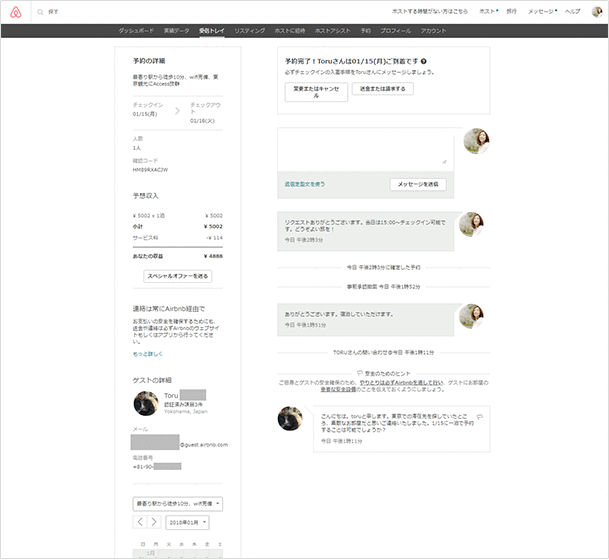The width and height of the screenshot is (609, 560).
Task: Open the ダッシュボード tab
Action: [136, 31]
